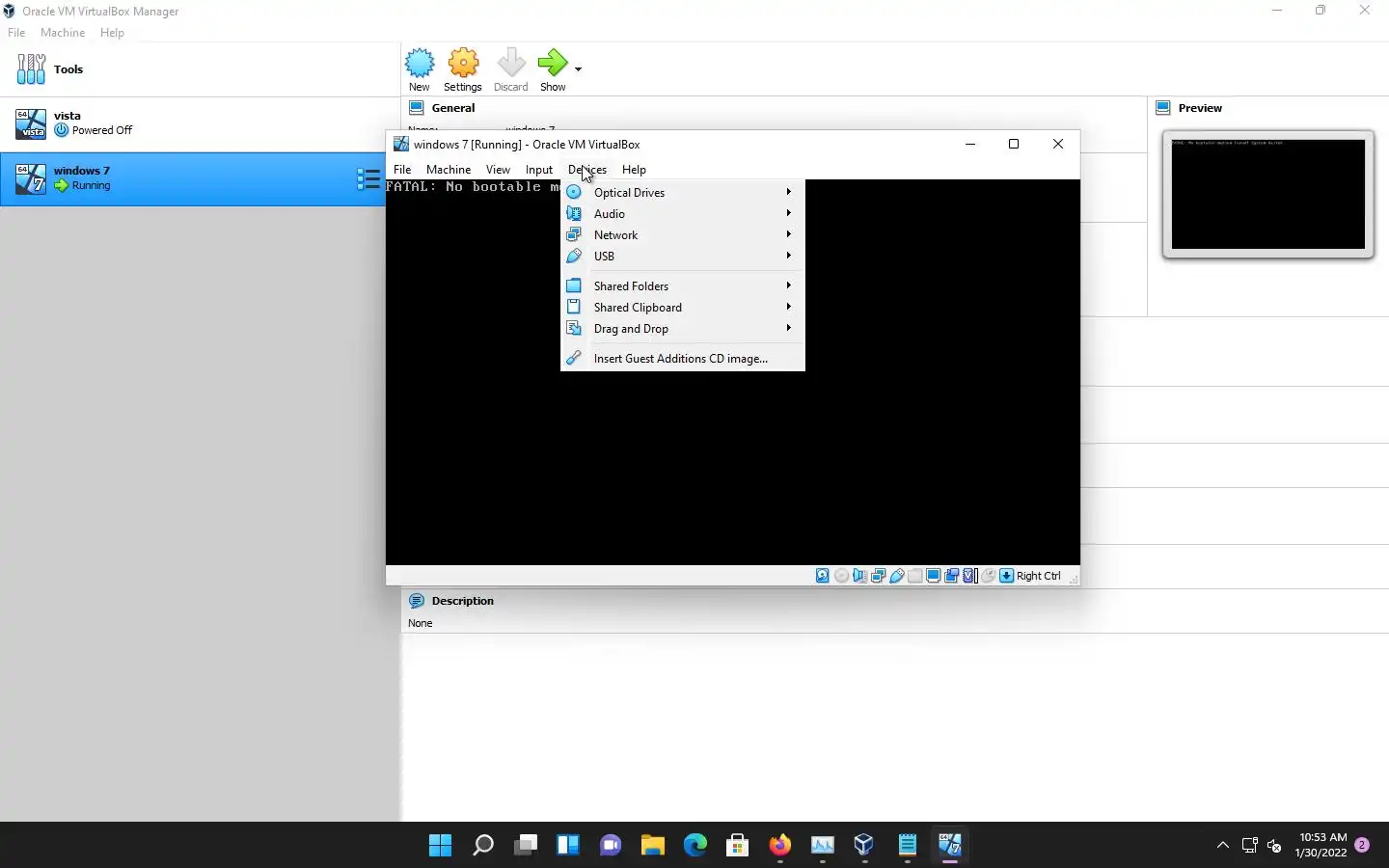Launch Microsoft Edge from the taskbar
Image resolution: width=1389 pixels, height=868 pixels.
tap(695, 846)
